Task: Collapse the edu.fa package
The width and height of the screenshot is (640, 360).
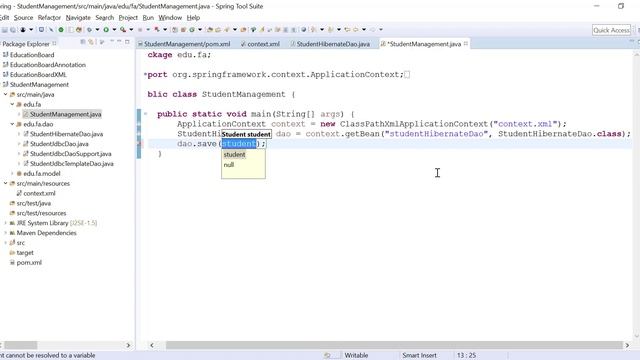Action: [12, 104]
